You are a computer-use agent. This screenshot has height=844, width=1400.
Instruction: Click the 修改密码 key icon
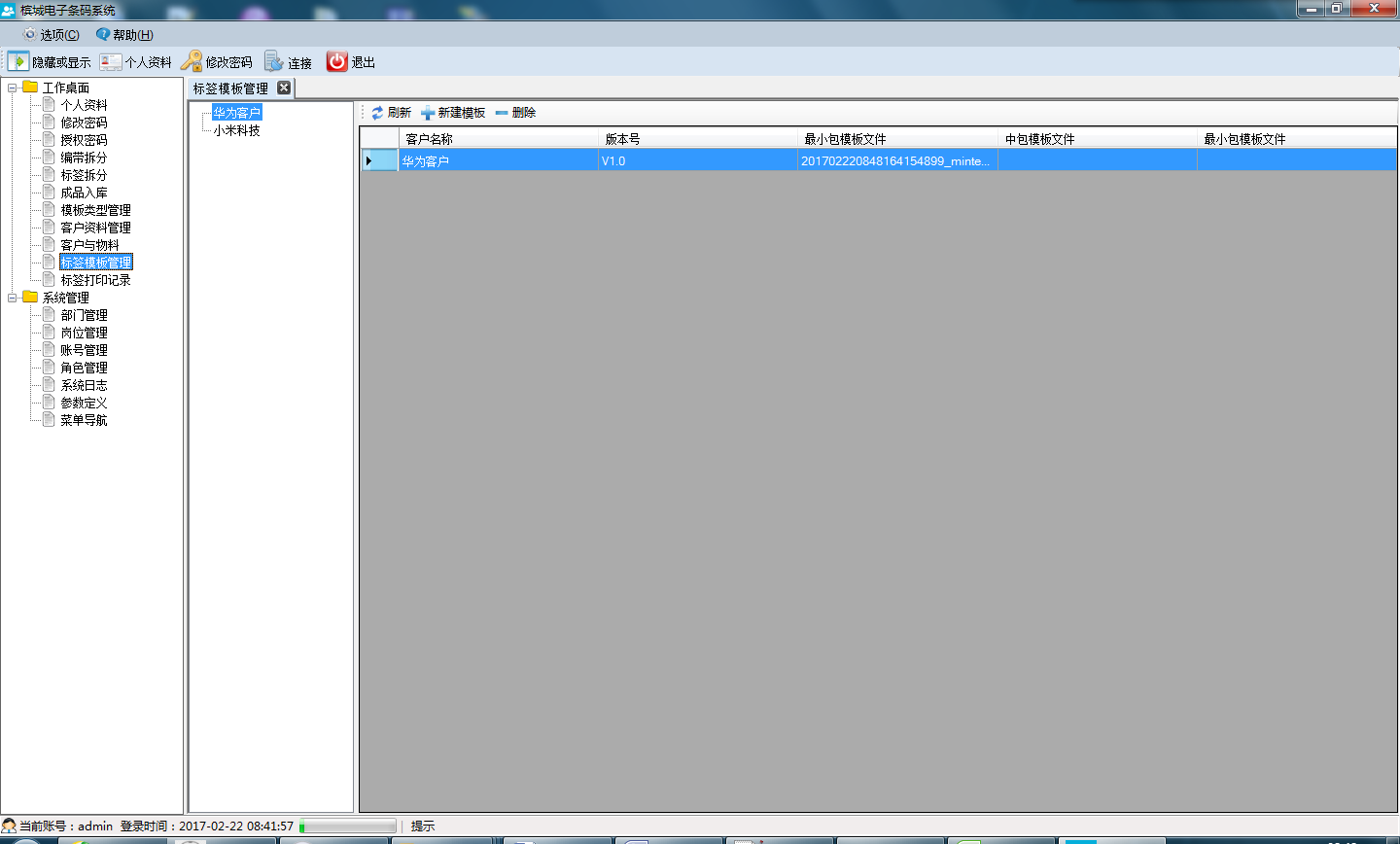192,61
